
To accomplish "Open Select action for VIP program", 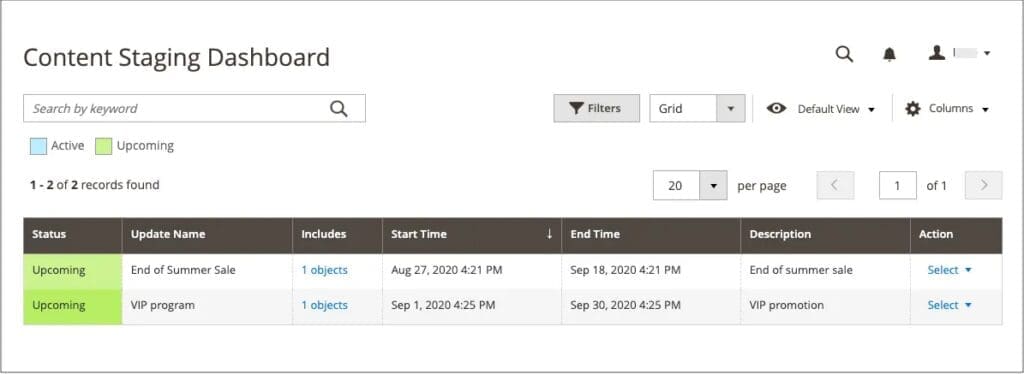I will [x=950, y=305].
